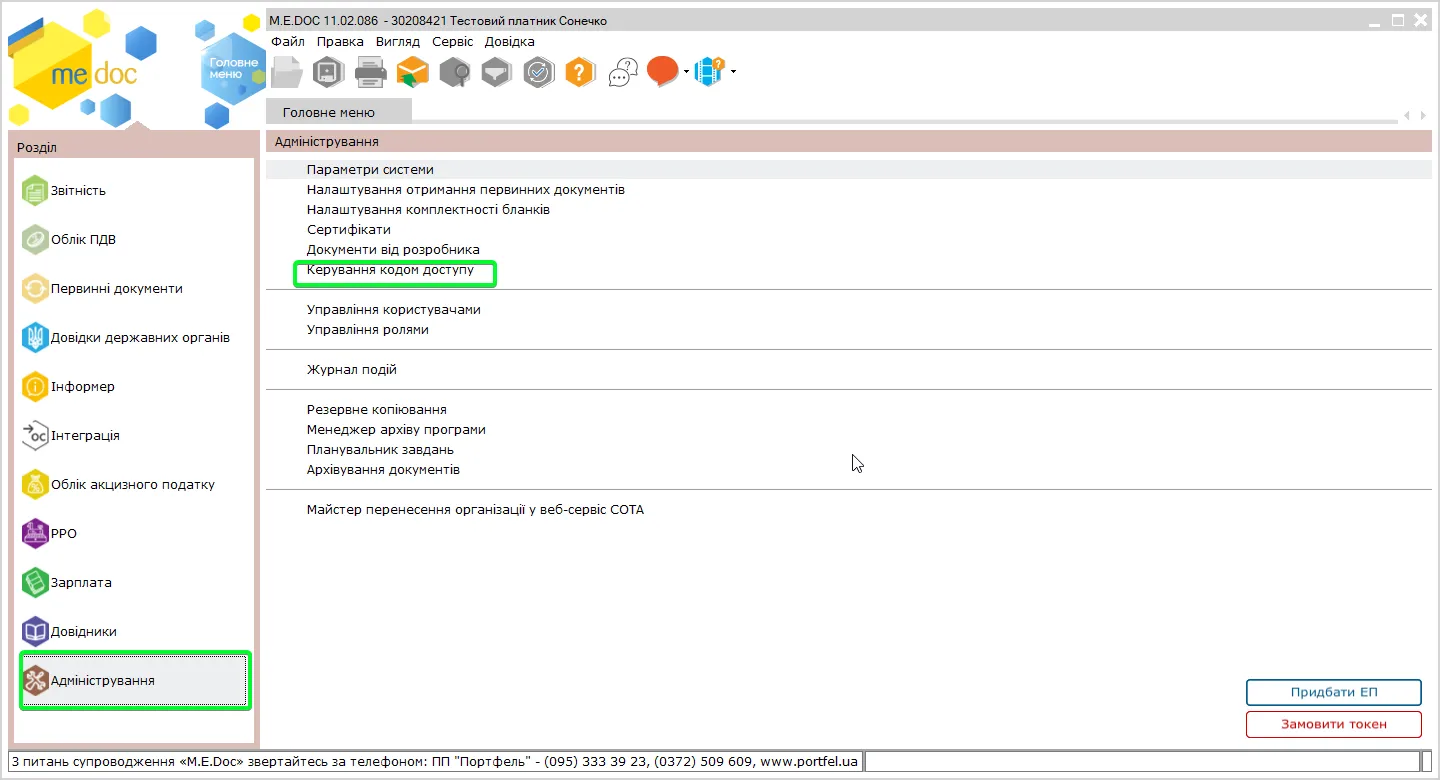Click the magnifier search toolbar icon

click(455, 73)
